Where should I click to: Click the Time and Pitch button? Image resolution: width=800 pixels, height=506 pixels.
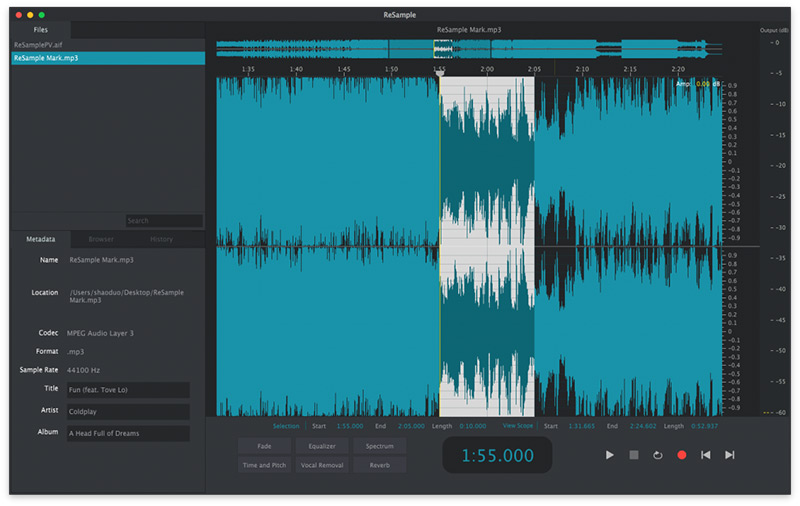[265, 465]
